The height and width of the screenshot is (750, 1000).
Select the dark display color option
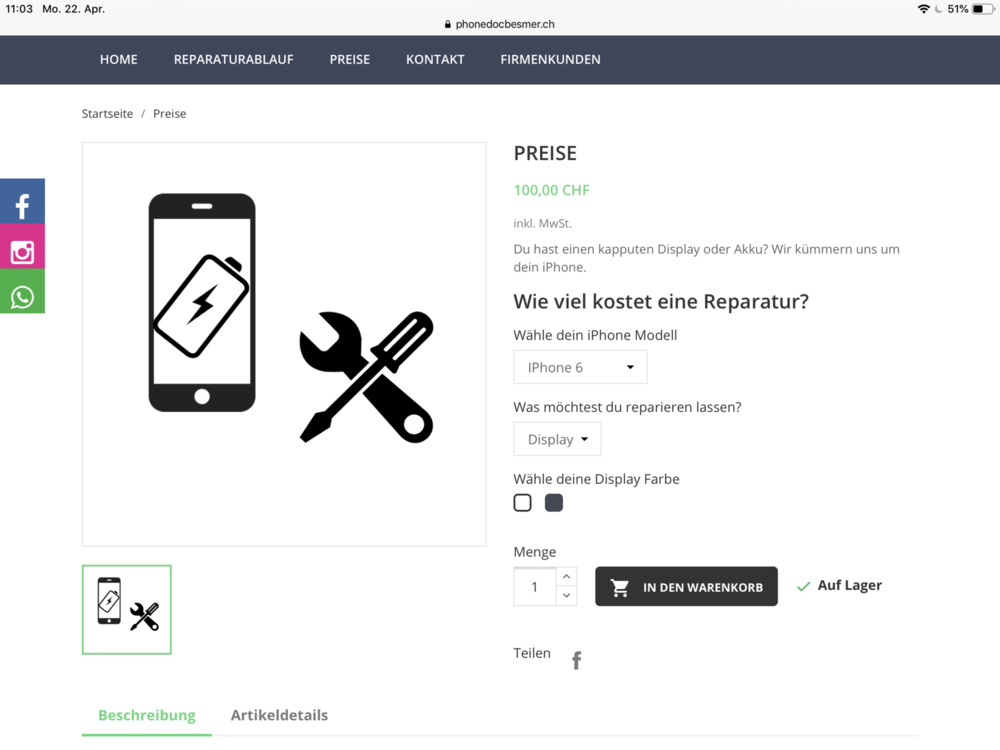point(554,503)
